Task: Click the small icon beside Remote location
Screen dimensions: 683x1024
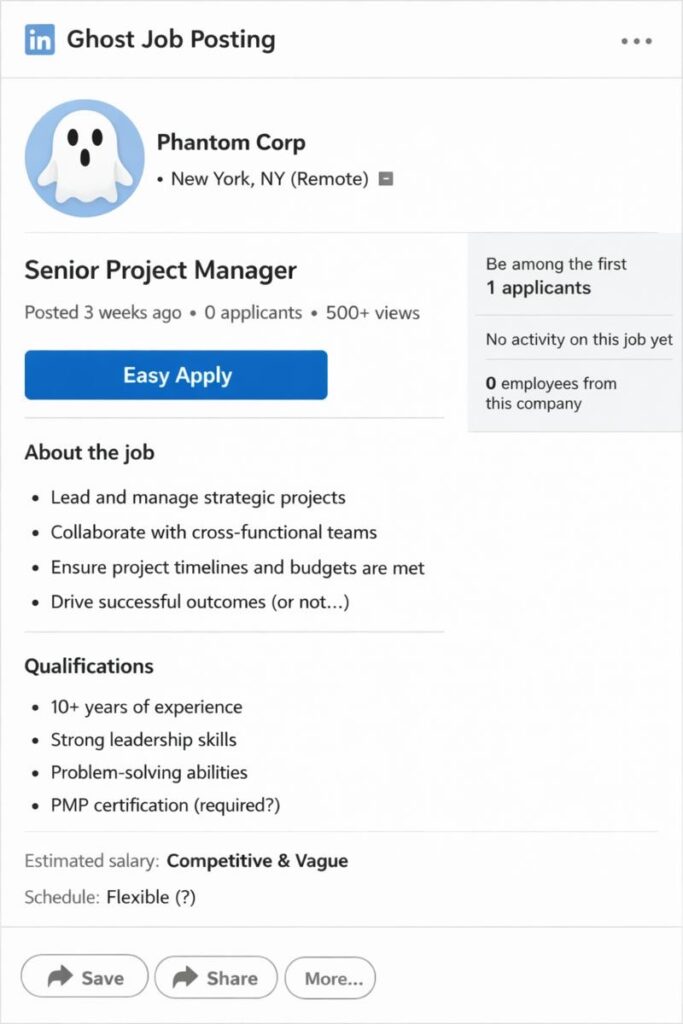Action: click(386, 179)
